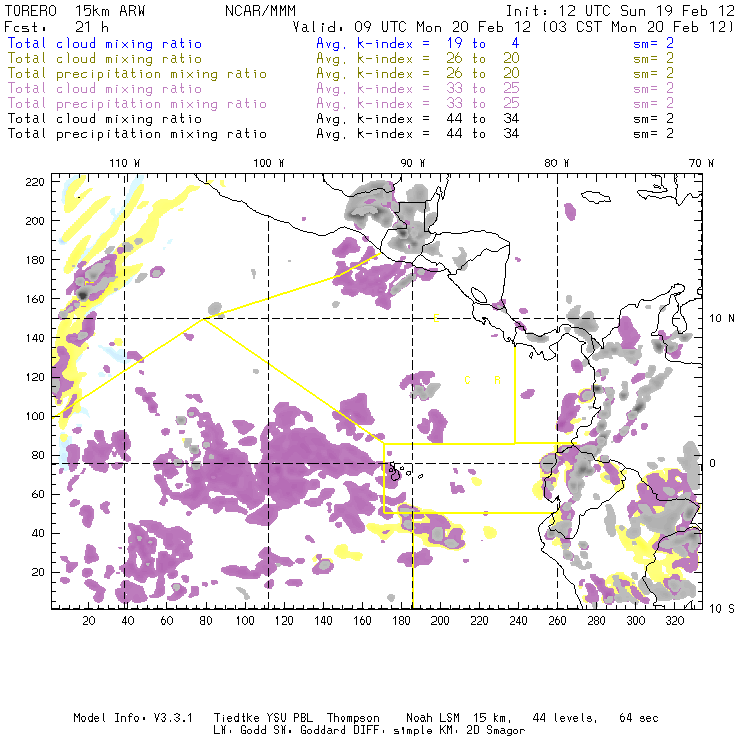Click the 'YSU PBL' footer text
Viewport: 740px width, 740px height.
[x=289, y=718]
